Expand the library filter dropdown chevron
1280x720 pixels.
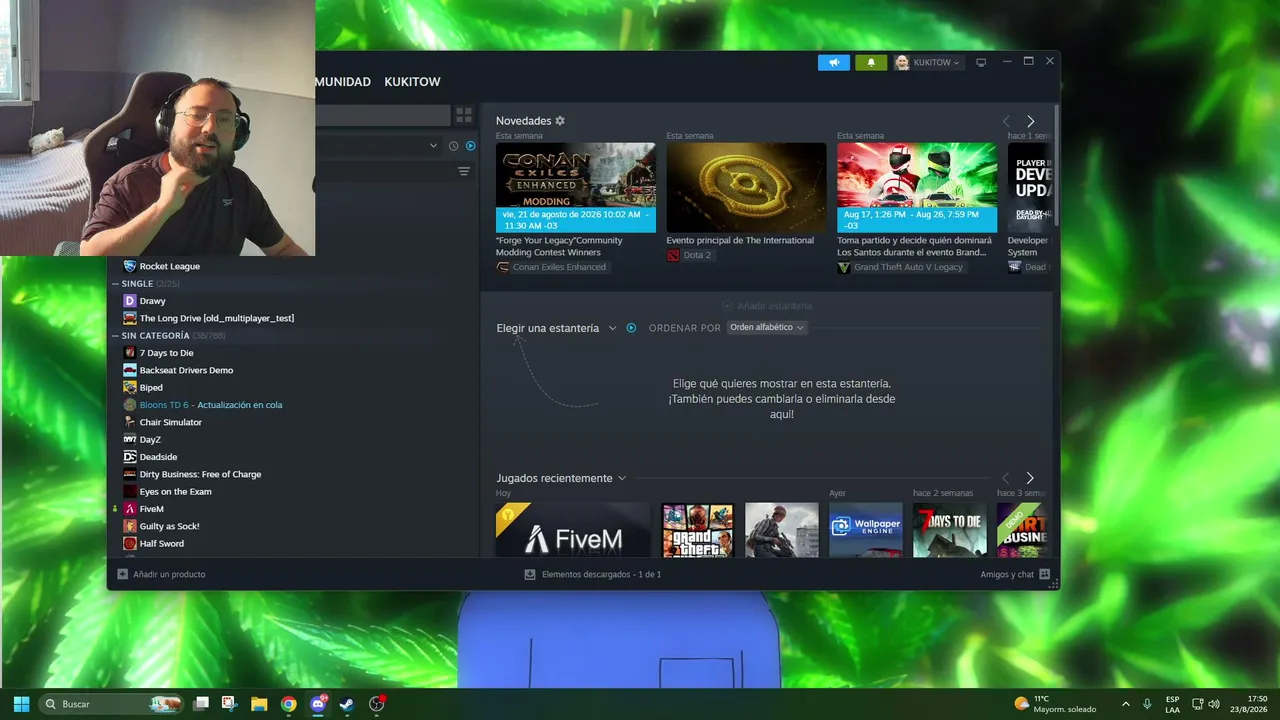click(433, 146)
